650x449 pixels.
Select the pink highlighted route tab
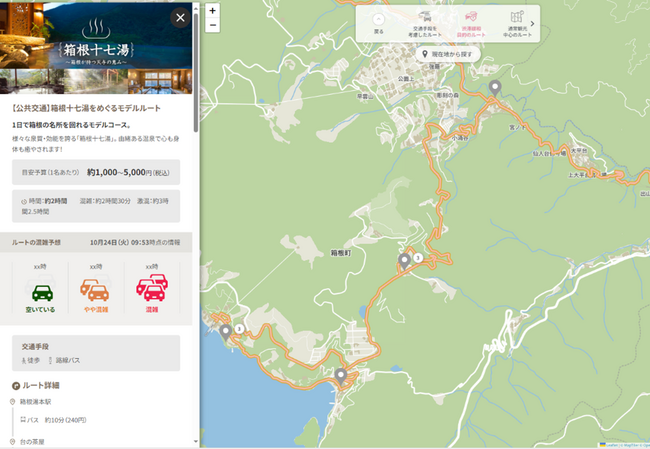pos(471,24)
